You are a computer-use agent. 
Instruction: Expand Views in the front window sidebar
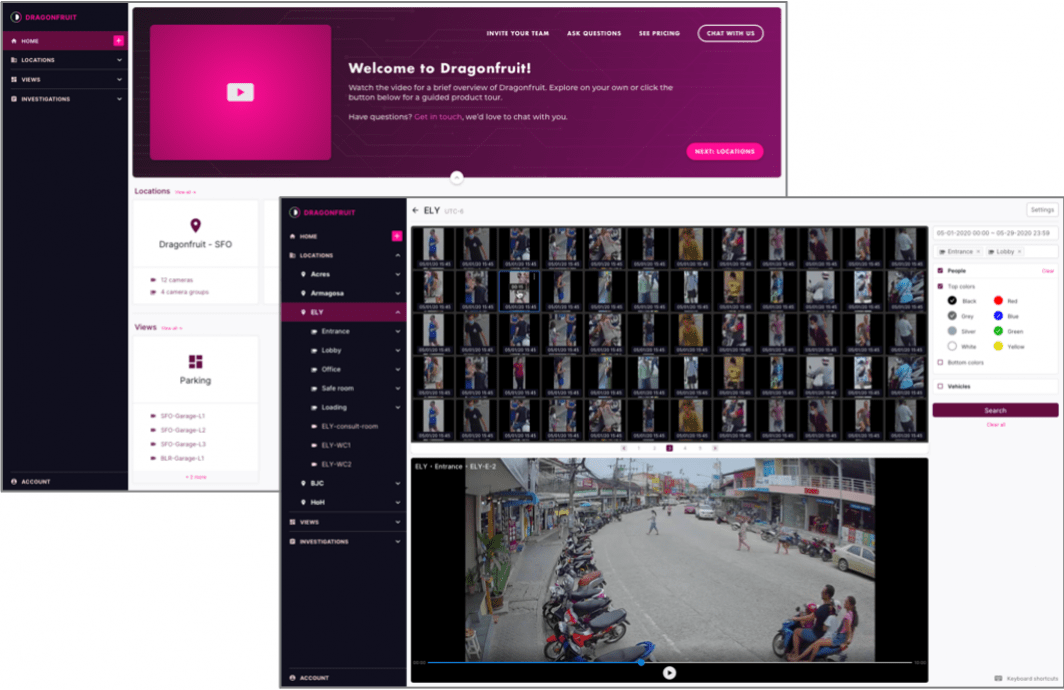pyautogui.click(x=398, y=522)
